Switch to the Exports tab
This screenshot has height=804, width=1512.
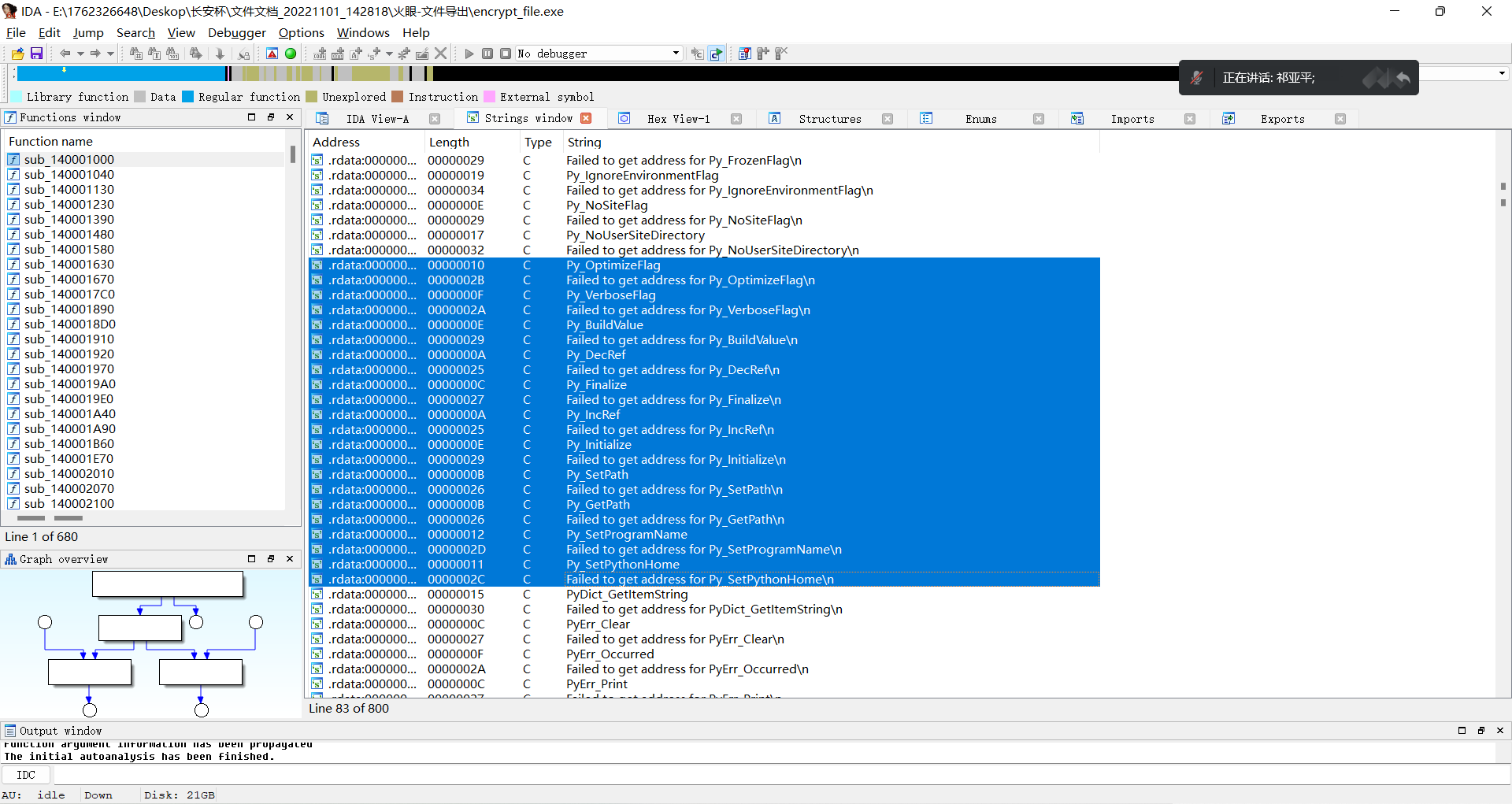point(1282,119)
